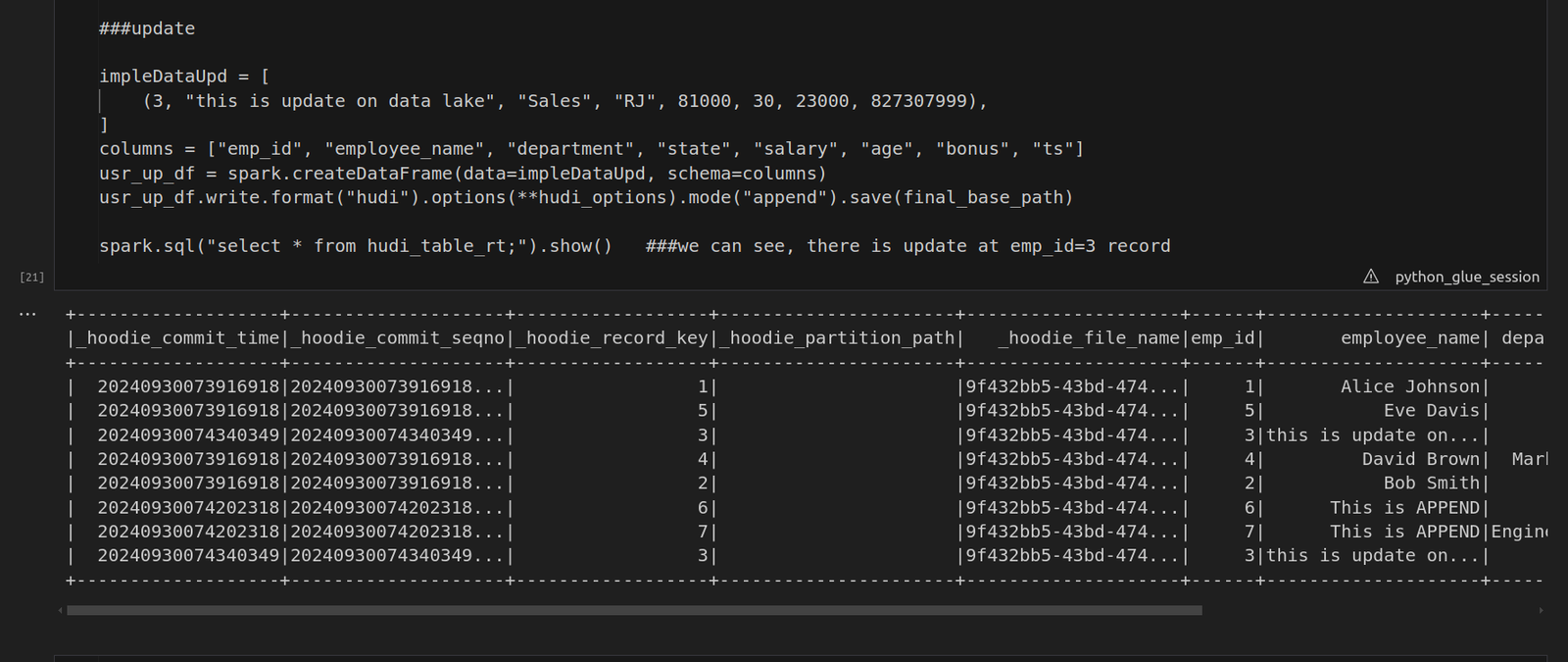Click the horizontal output scrollbar thumb
This screenshot has height=662, width=1568.
[x=633, y=610]
